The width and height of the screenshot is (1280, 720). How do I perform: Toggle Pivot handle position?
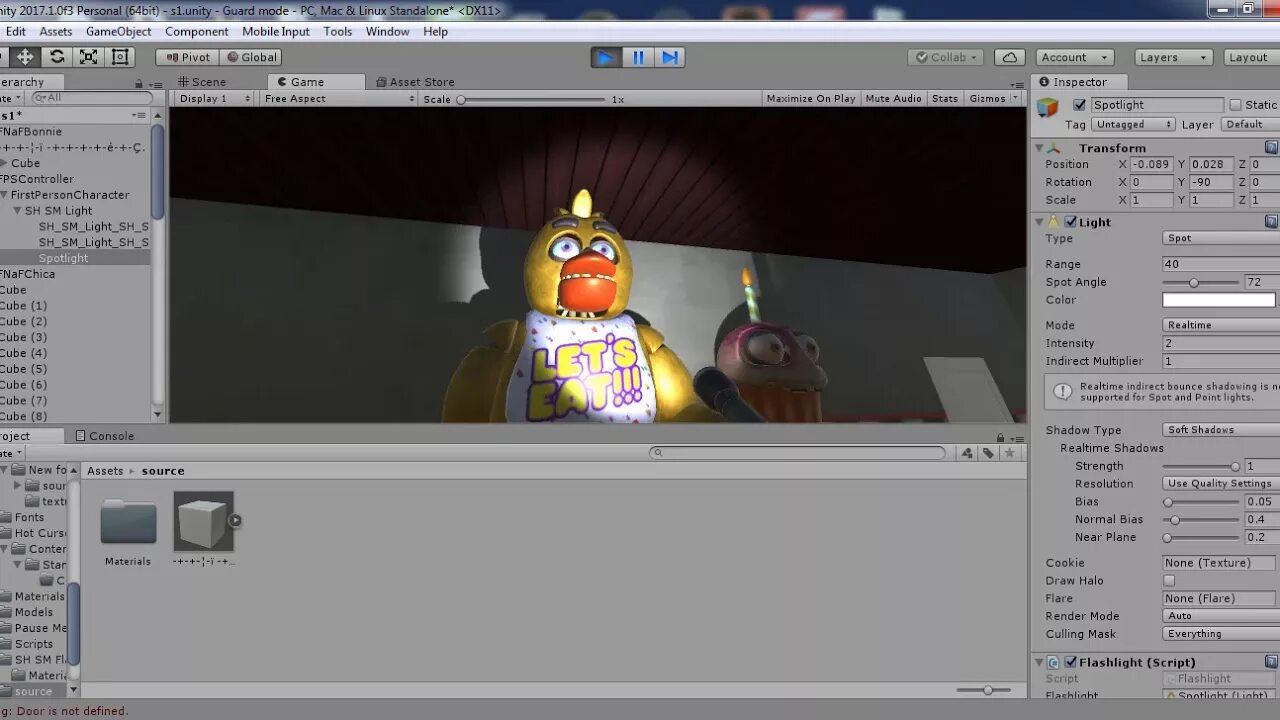[x=187, y=57]
